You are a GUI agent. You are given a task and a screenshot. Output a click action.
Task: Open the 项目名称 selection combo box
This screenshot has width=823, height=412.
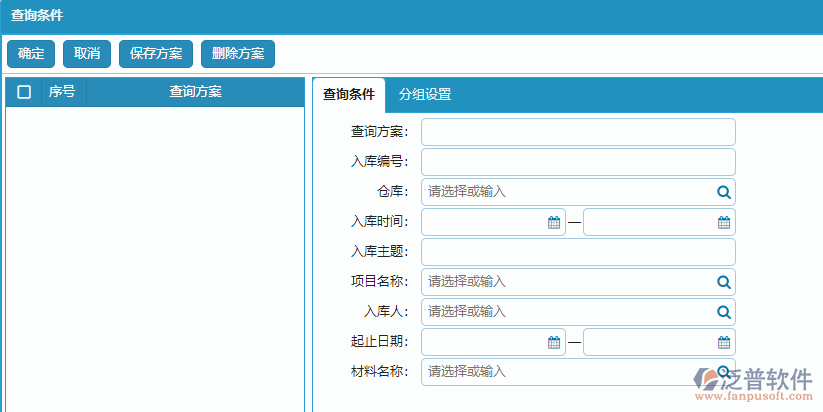coord(567,282)
